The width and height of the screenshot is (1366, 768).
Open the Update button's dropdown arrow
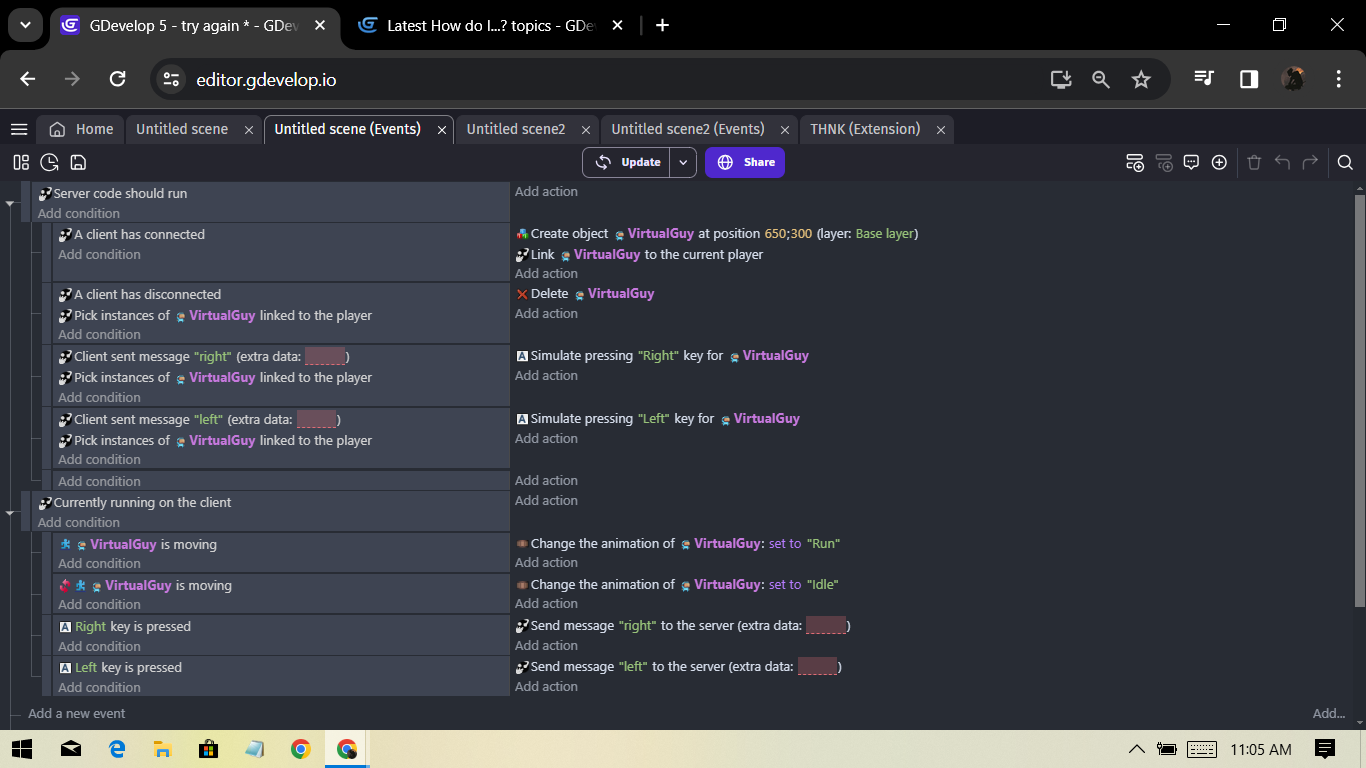pyautogui.click(x=682, y=161)
